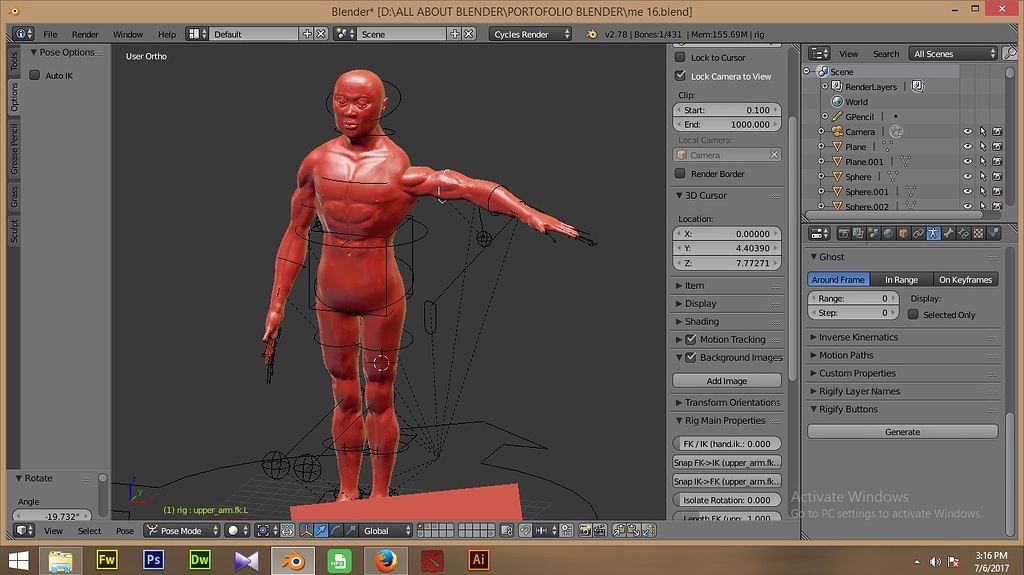1024x575 pixels.
Task: Toggle restrict selectability arrow for Camera
Action: (982, 131)
